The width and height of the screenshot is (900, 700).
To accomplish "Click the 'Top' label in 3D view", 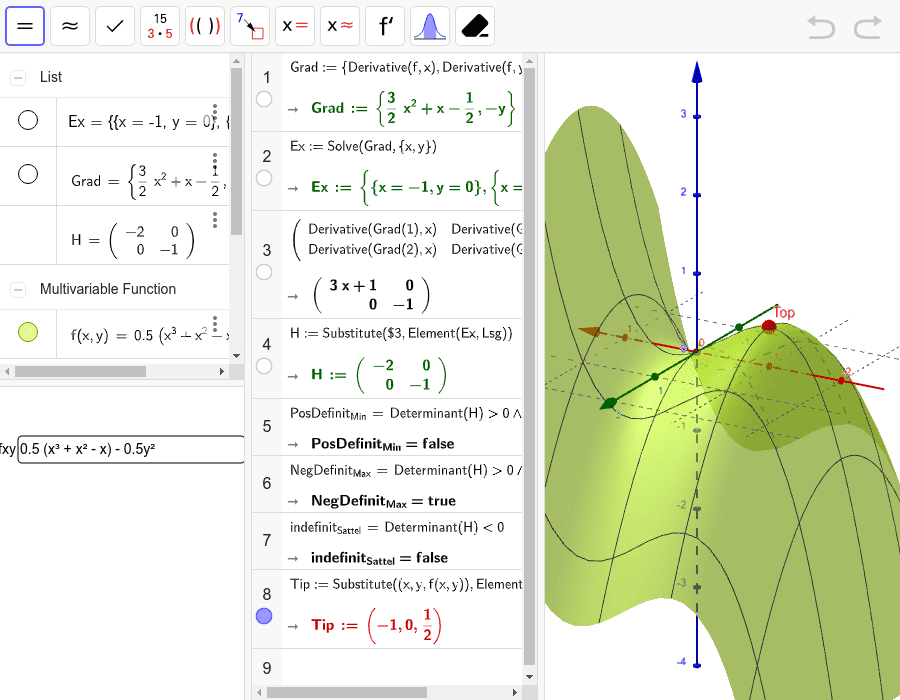I will pyautogui.click(x=783, y=313).
